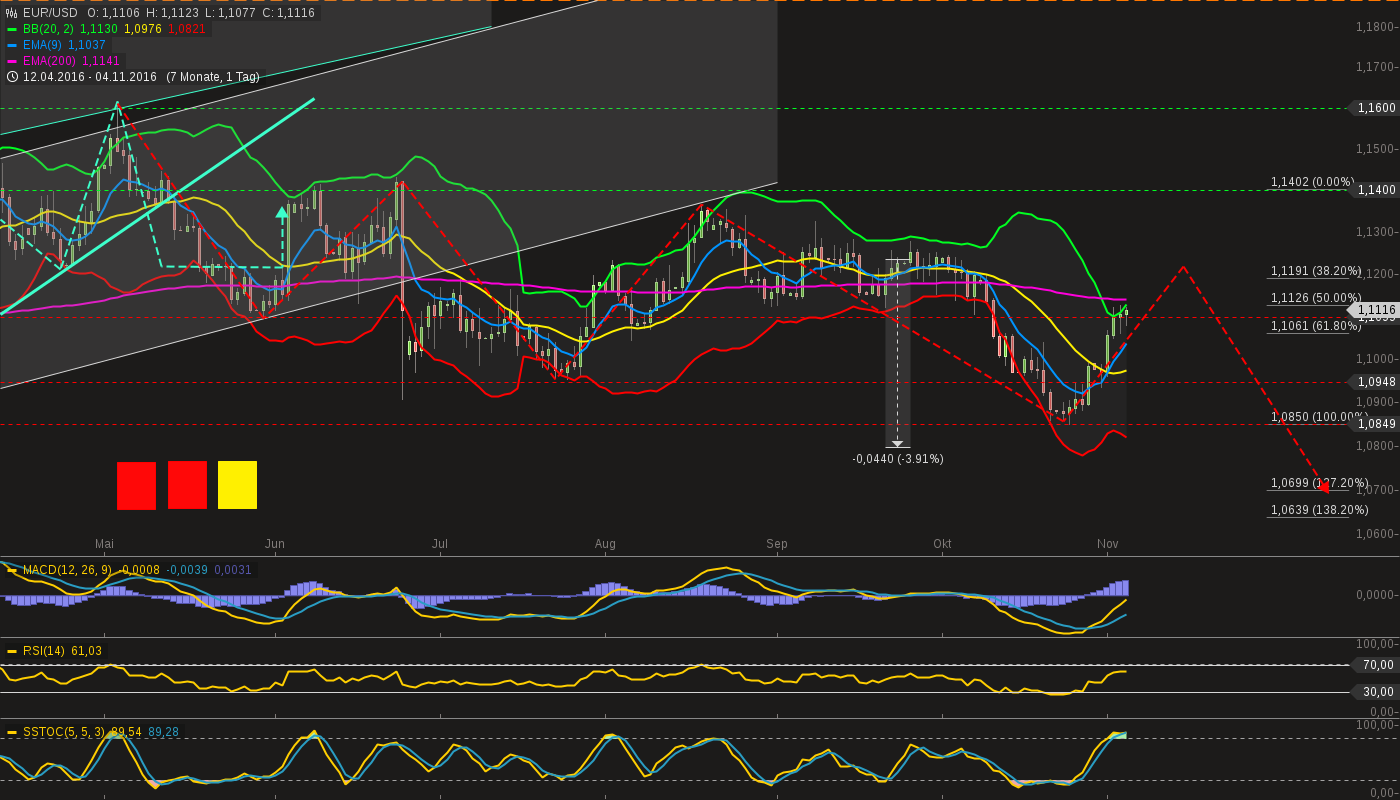Image resolution: width=1400 pixels, height=800 pixels.
Task: Click the red lower band value 1,0821
Action: click(x=187, y=29)
